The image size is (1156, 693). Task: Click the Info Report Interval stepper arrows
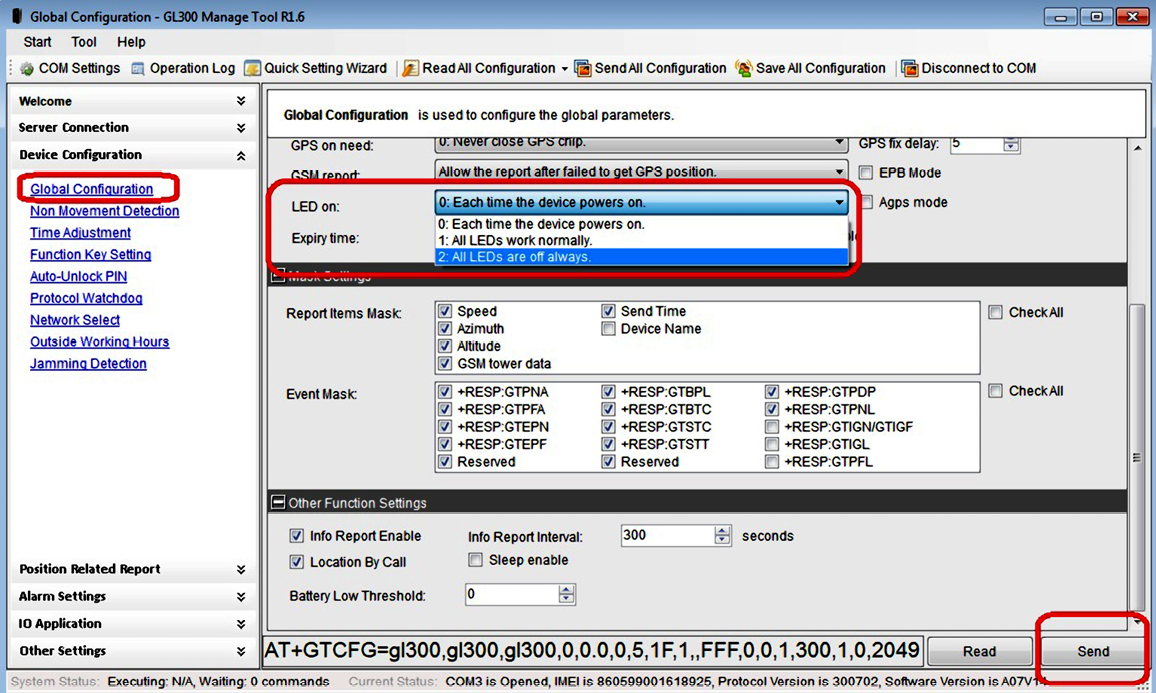click(722, 536)
